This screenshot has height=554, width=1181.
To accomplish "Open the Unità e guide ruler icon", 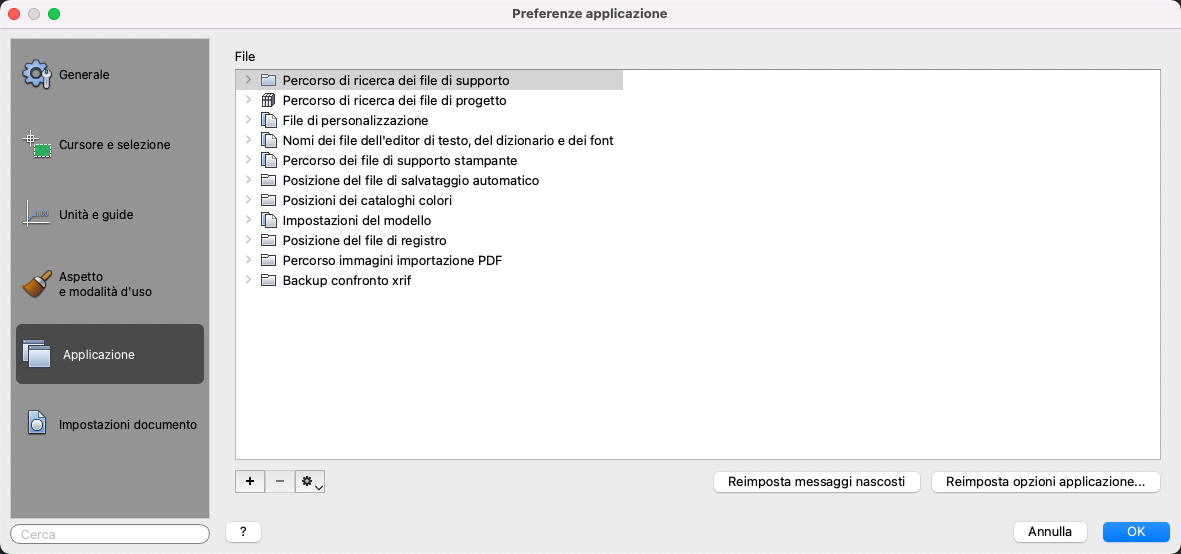I will tap(37, 214).
